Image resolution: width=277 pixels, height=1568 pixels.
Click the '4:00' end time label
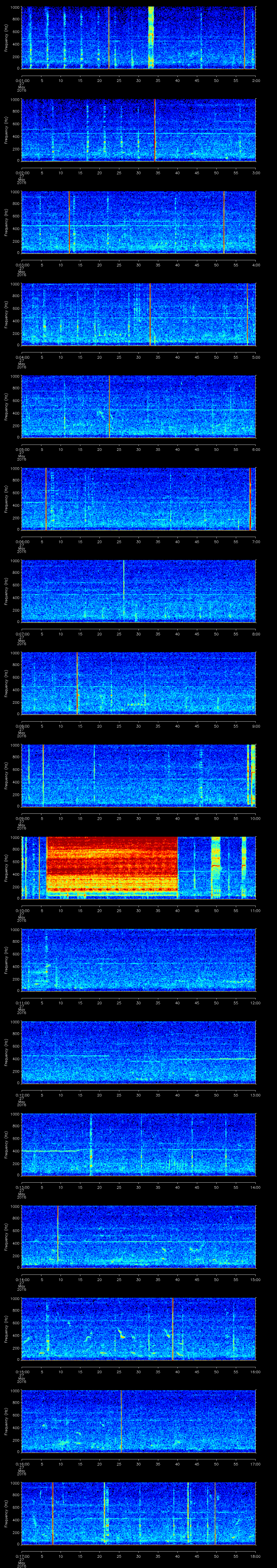tap(256, 265)
